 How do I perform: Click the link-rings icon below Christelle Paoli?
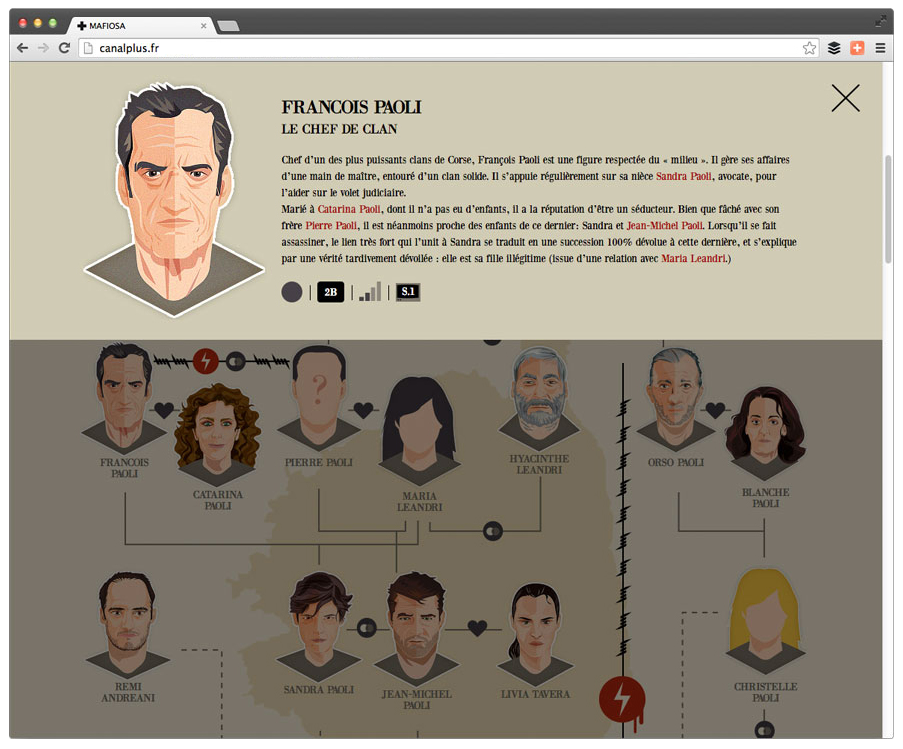[x=764, y=730]
